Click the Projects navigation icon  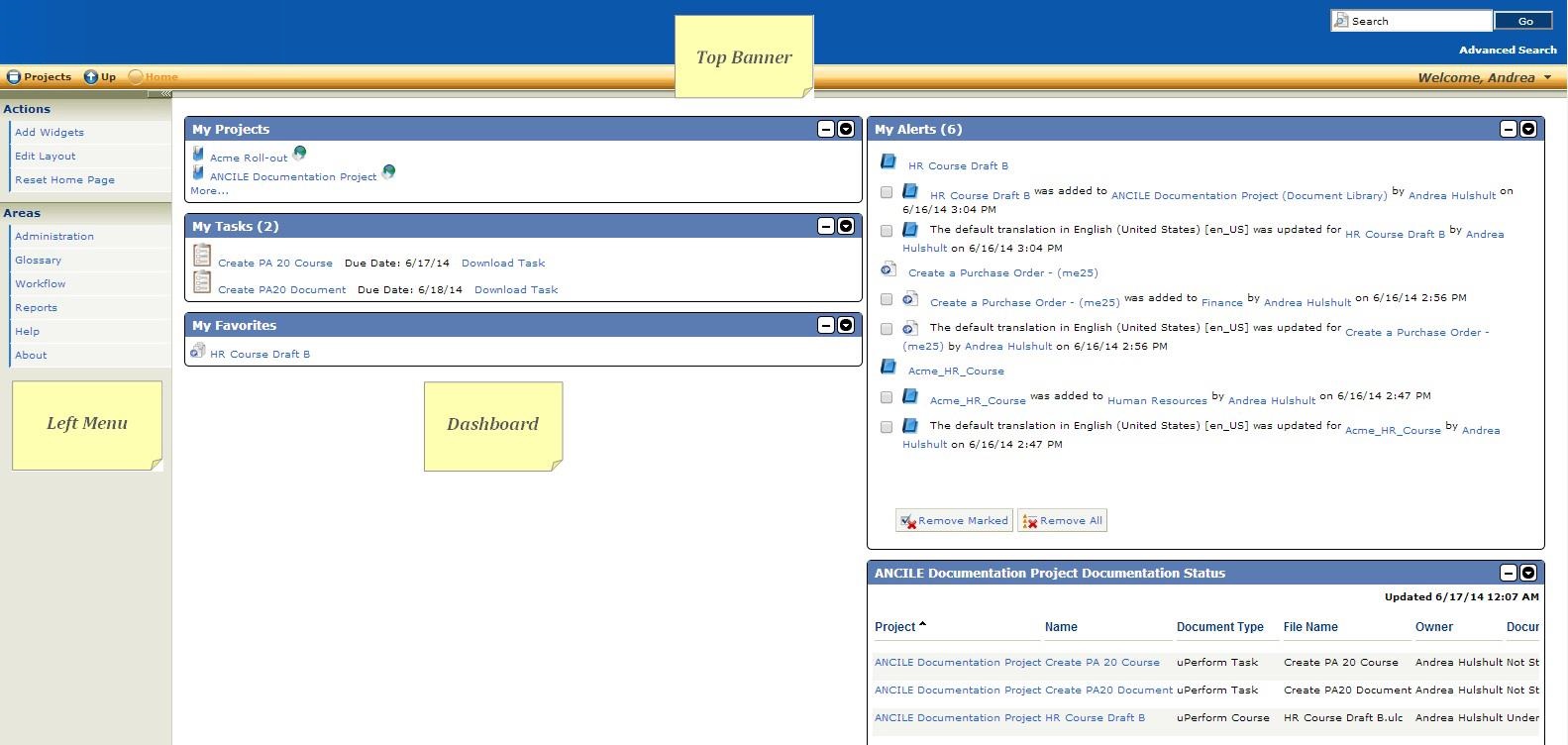[14, 76]
